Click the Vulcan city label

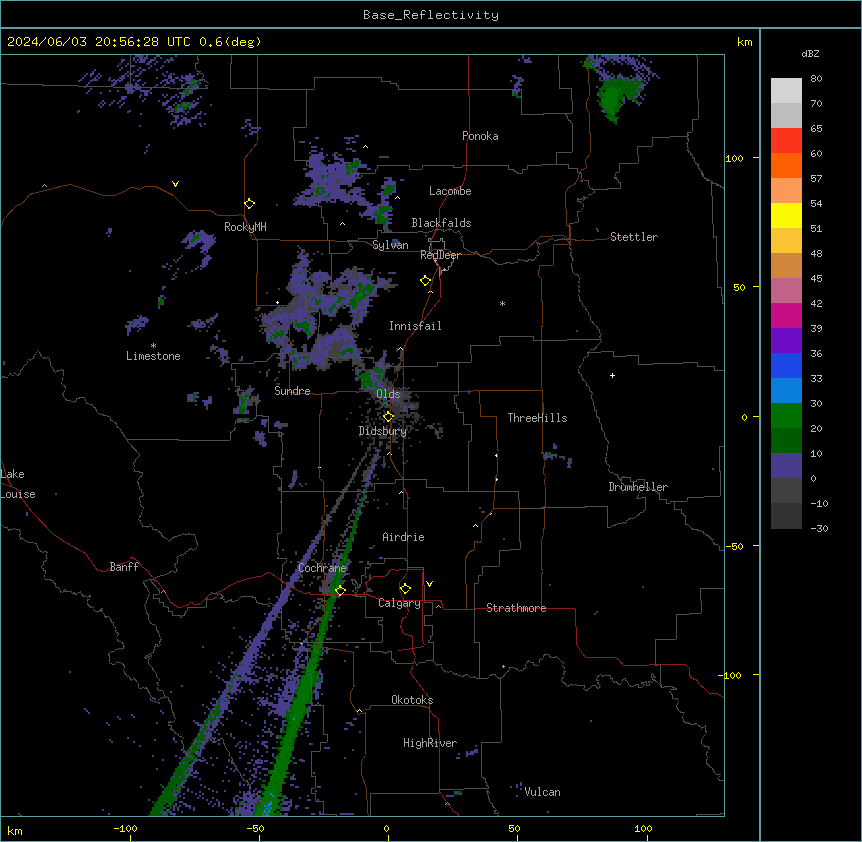542,792
